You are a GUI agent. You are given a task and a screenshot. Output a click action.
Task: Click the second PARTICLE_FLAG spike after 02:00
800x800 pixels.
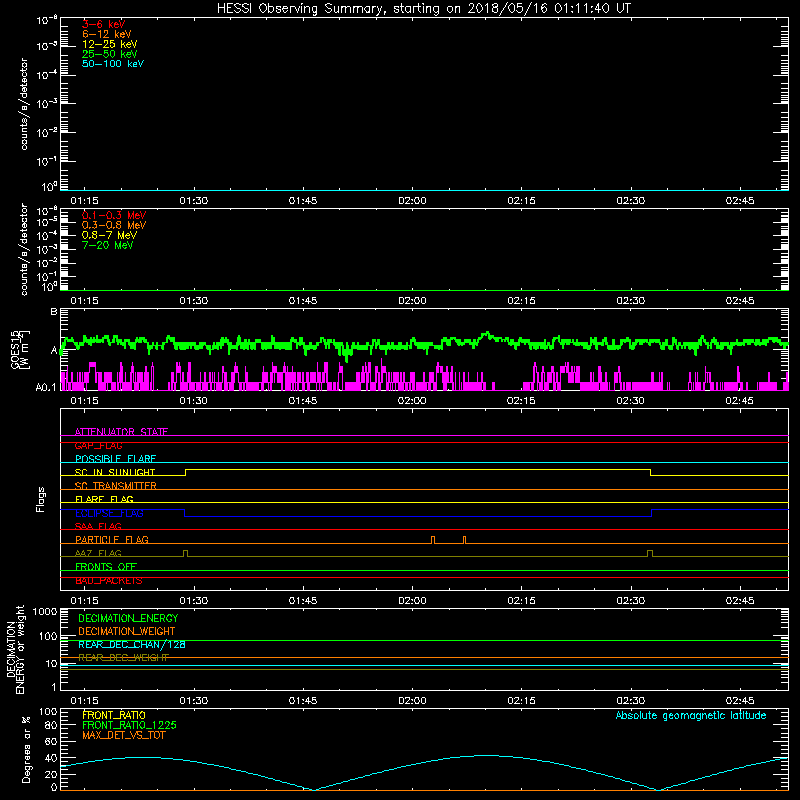(464, 540)
